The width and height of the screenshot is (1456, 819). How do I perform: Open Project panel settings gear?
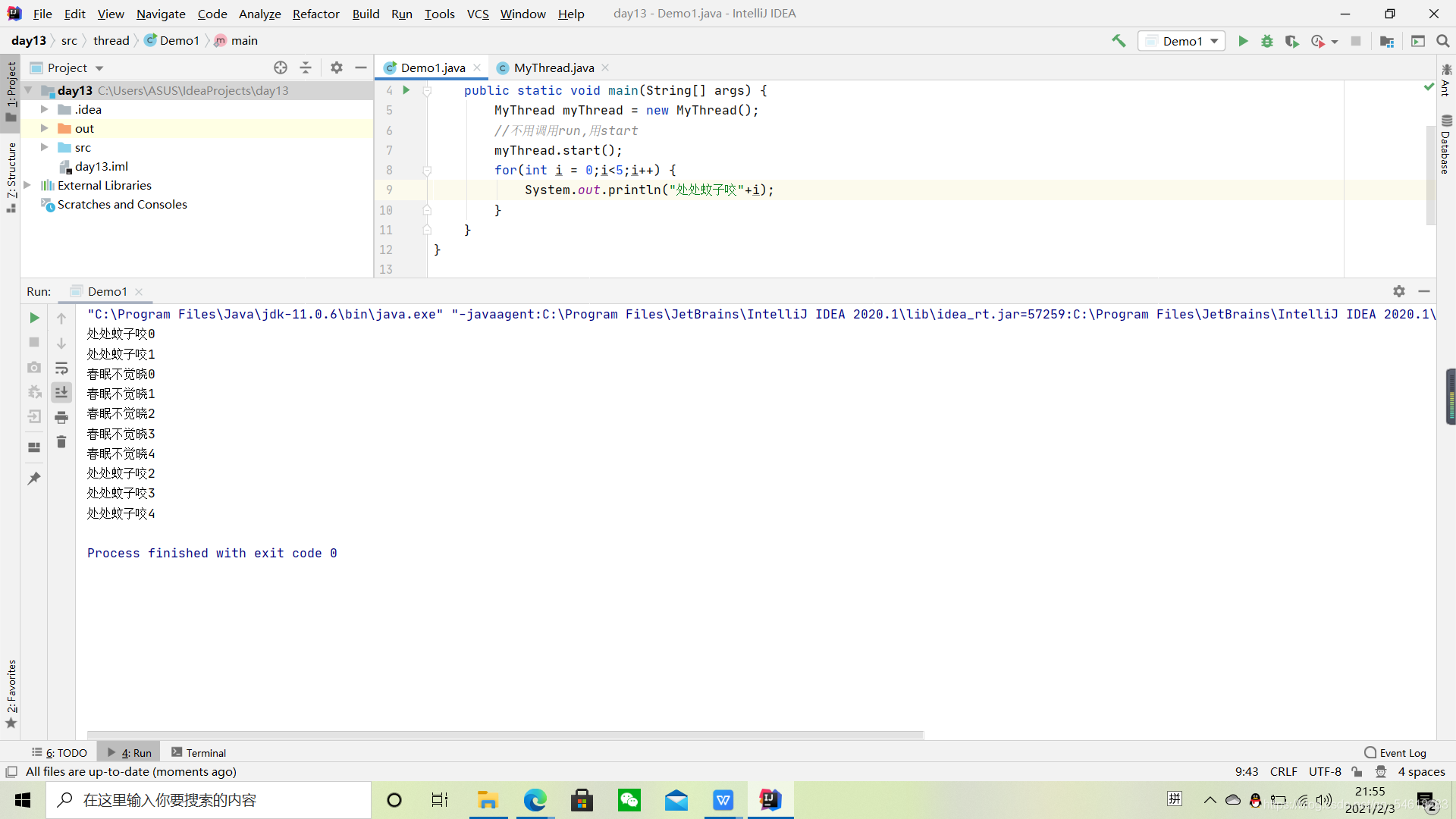[x=337, y=67]
